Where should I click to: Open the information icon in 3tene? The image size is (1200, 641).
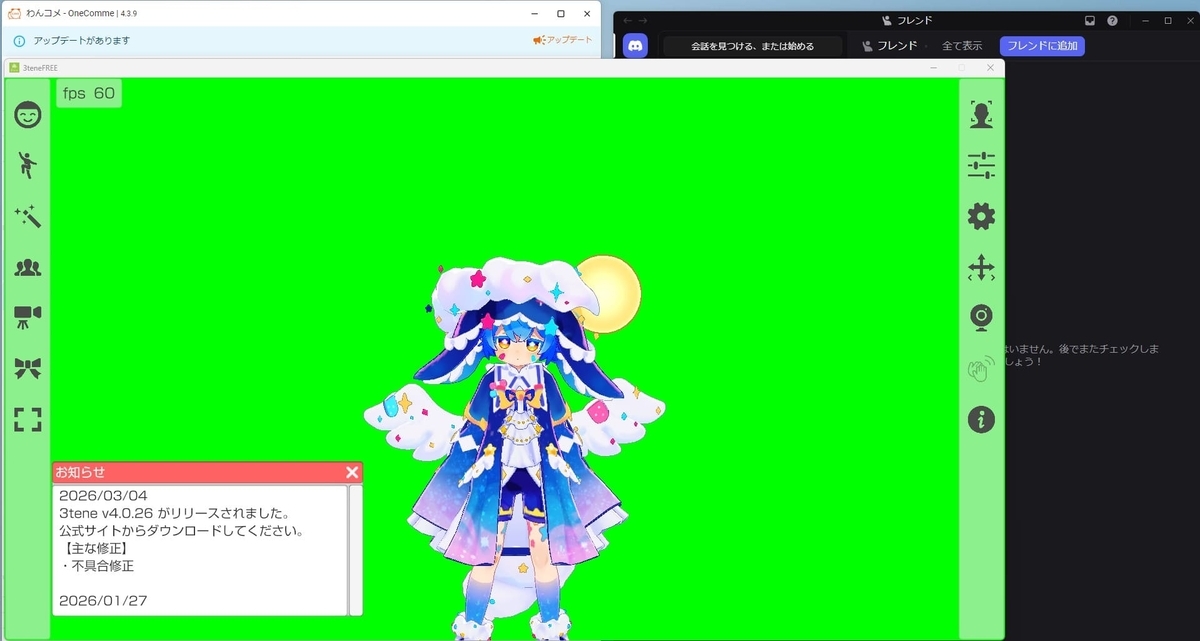click(x=981, y=420)
